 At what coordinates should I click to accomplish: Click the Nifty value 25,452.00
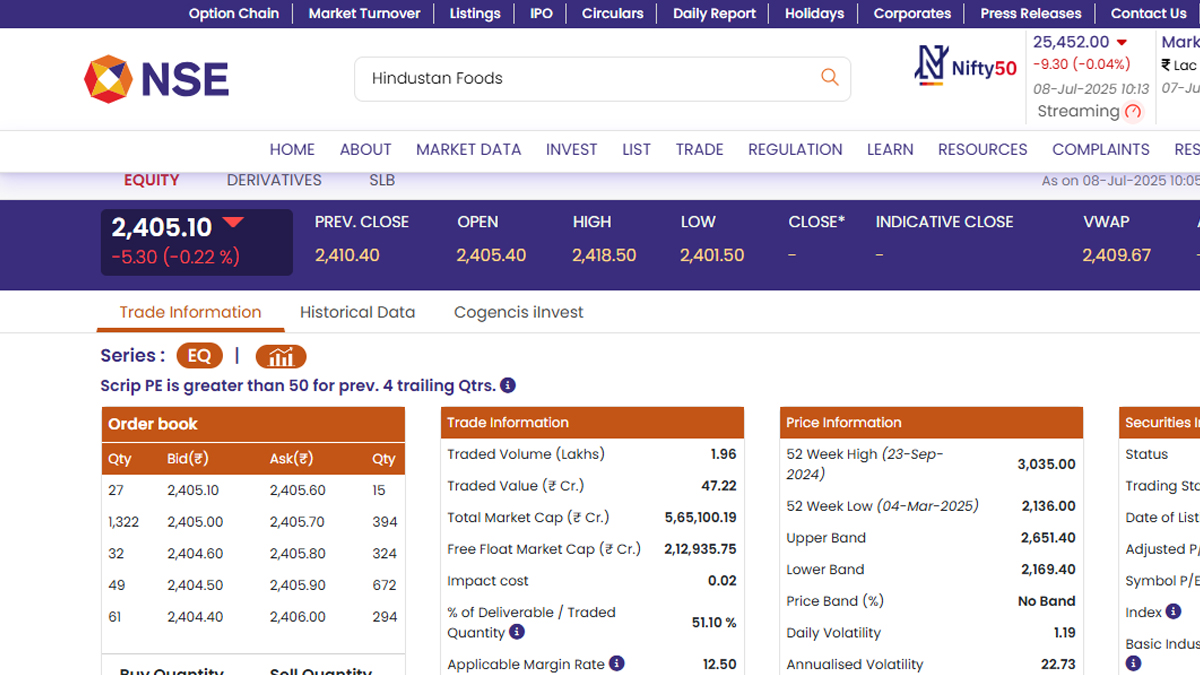click(1071, 42)
